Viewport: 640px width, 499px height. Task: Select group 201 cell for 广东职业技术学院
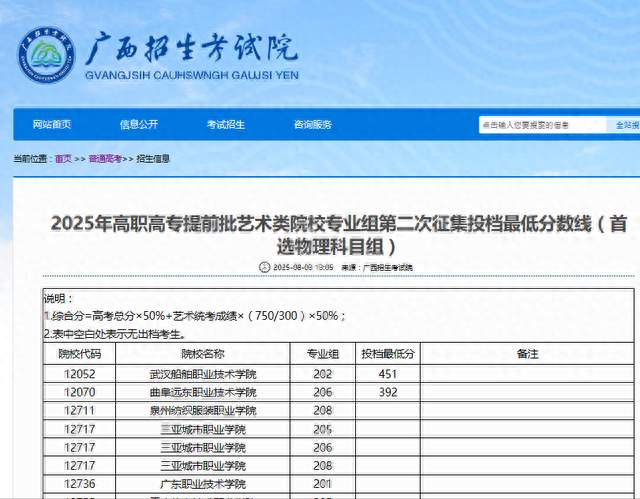point(322,484)
